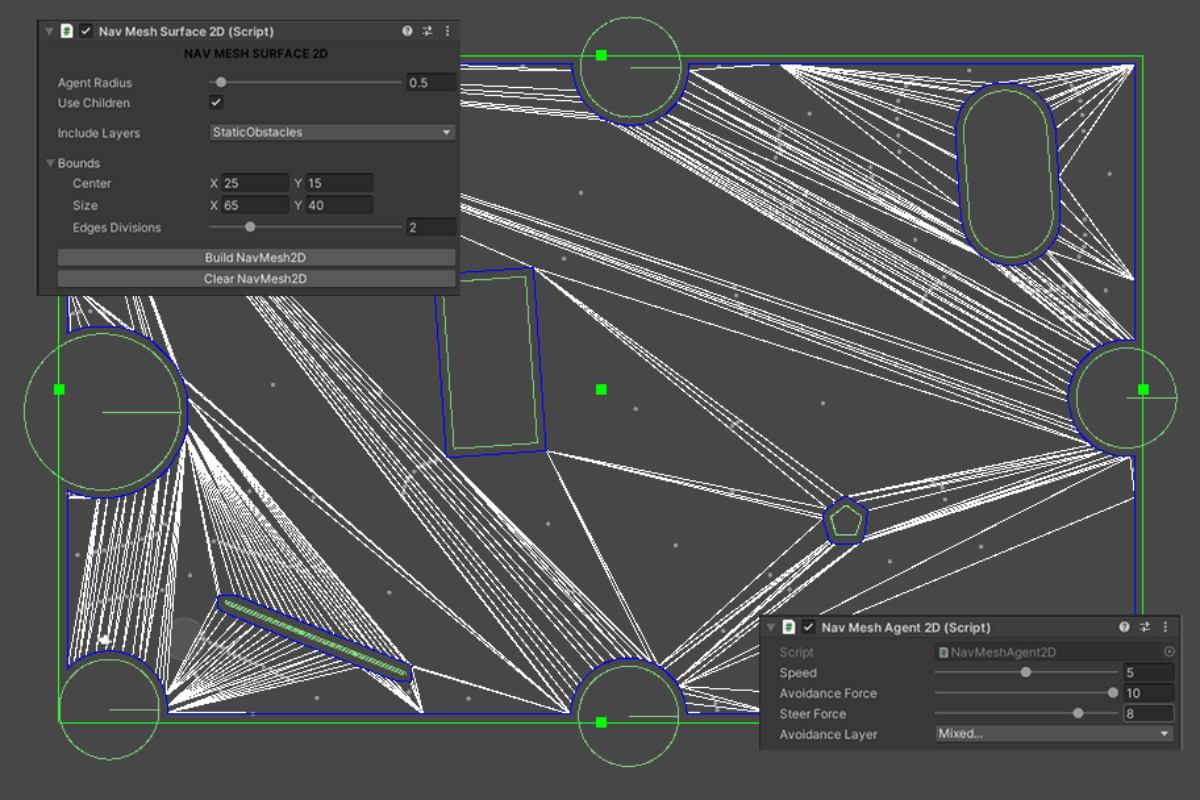Viewport: 1200px width, 800px height.
Task: Click the Clear NavMesh2D button
Action: point(256,279)
